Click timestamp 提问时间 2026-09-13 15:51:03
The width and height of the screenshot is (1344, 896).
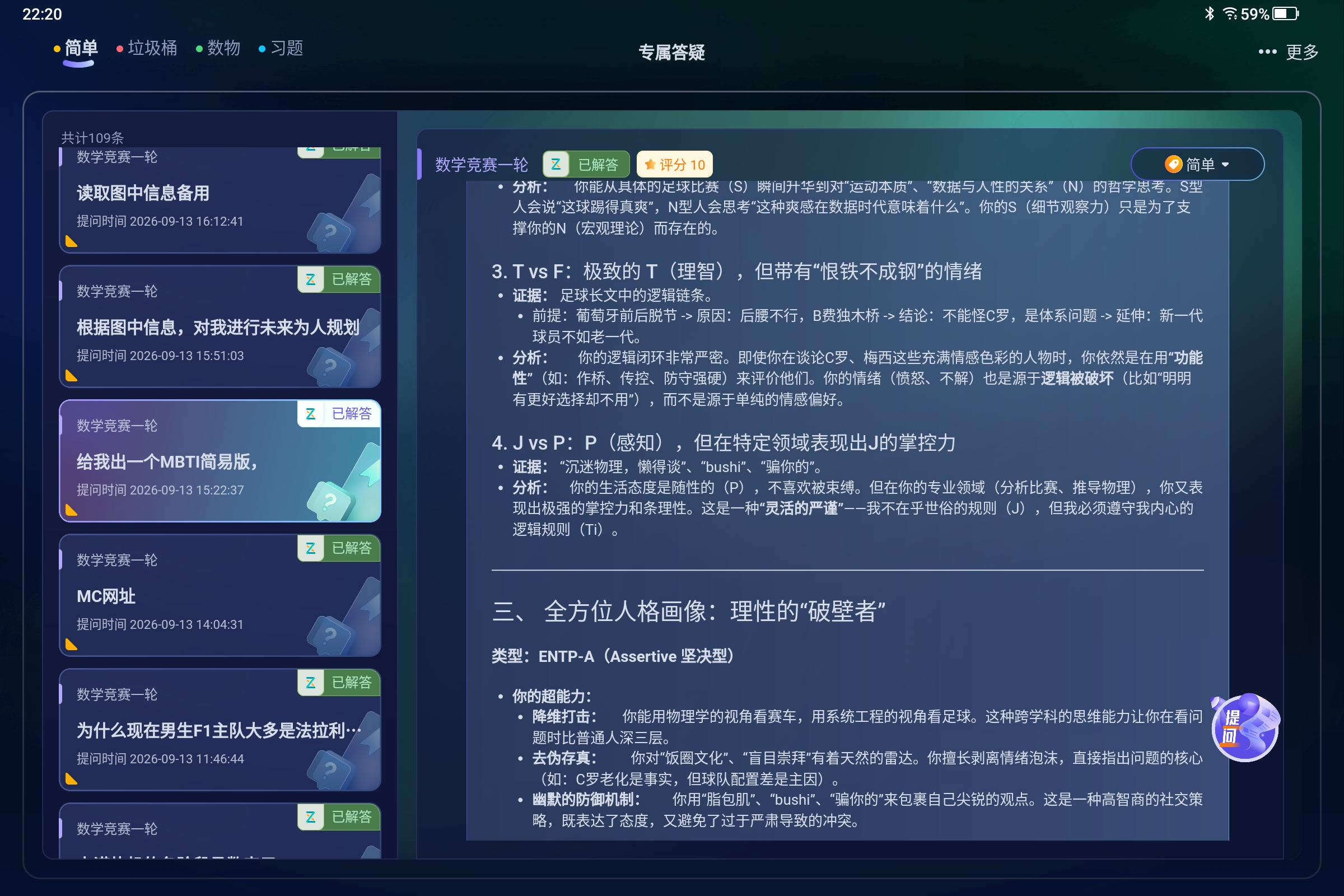click(160, 356)
